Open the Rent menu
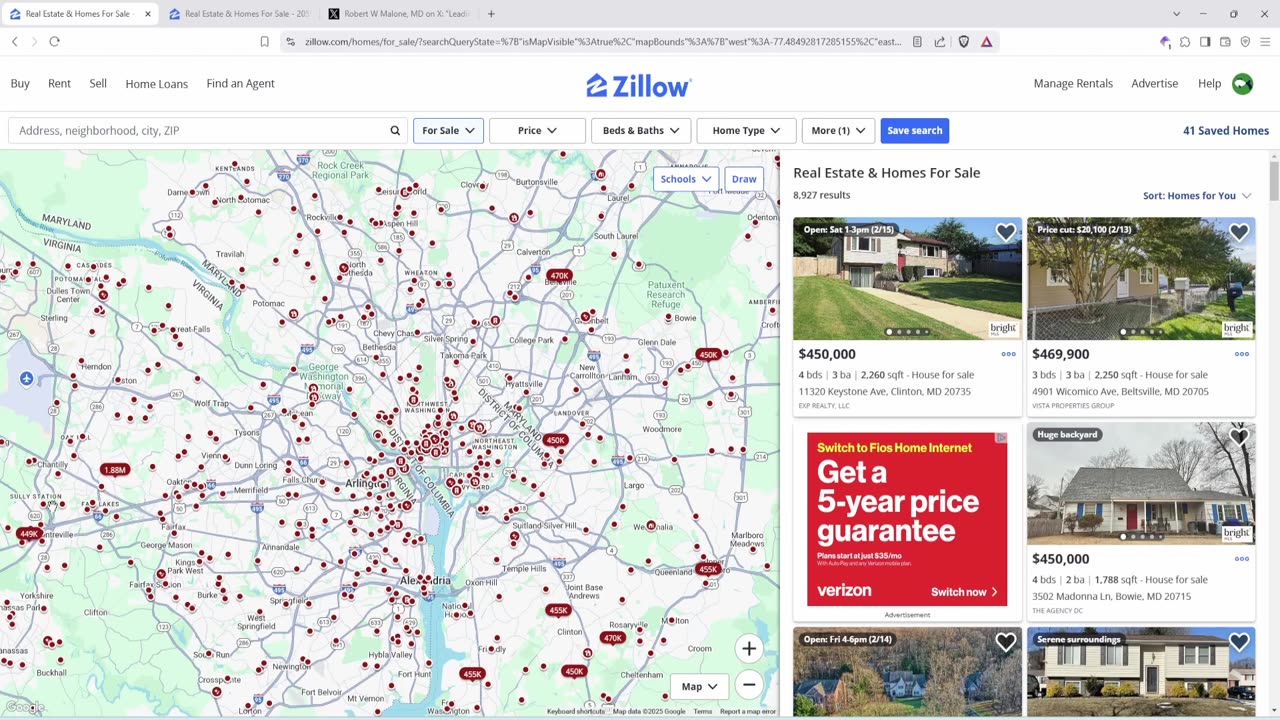 [59, 84]
